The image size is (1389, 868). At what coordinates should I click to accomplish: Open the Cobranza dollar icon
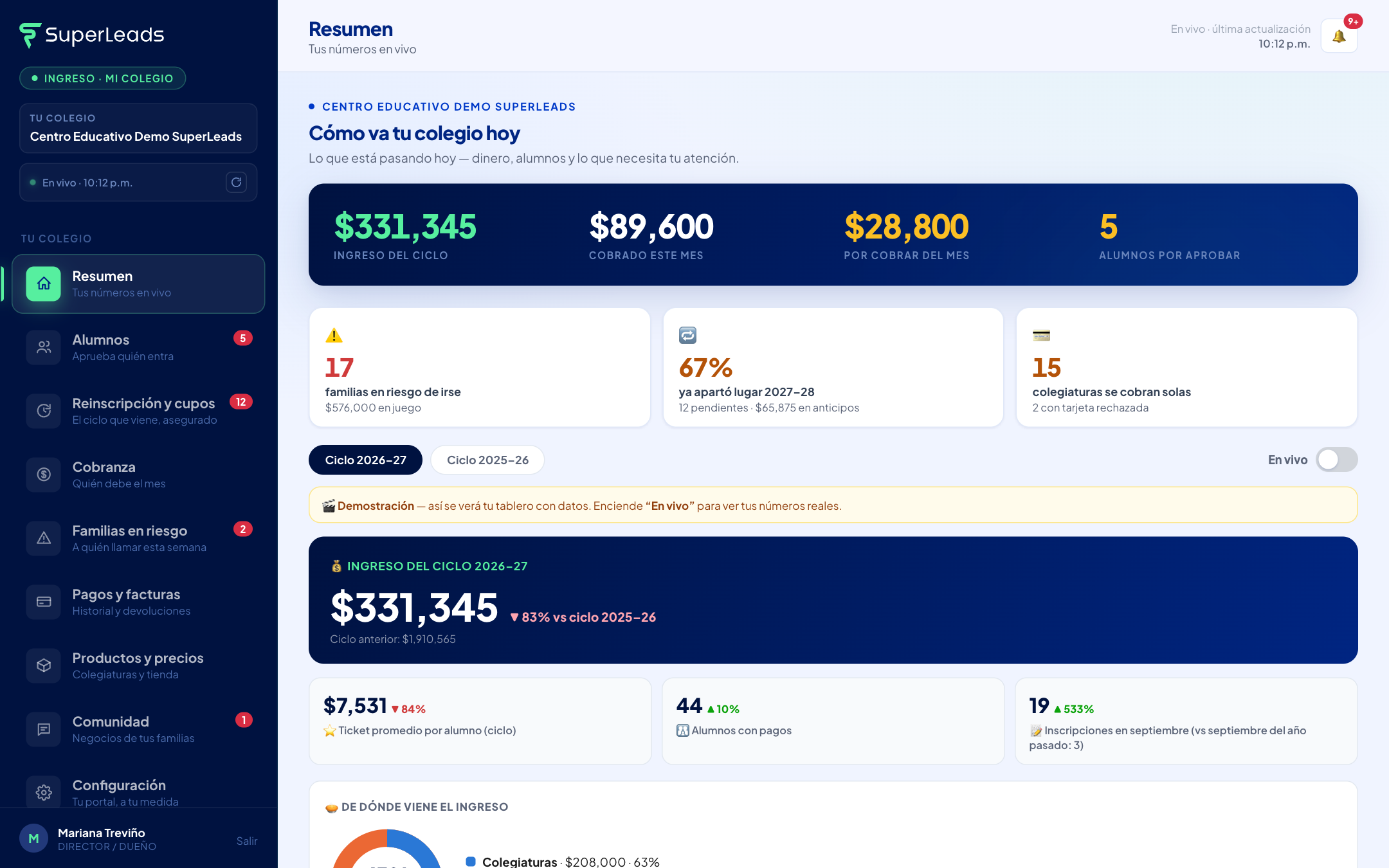pyautogui.click(x=44, y=475)
